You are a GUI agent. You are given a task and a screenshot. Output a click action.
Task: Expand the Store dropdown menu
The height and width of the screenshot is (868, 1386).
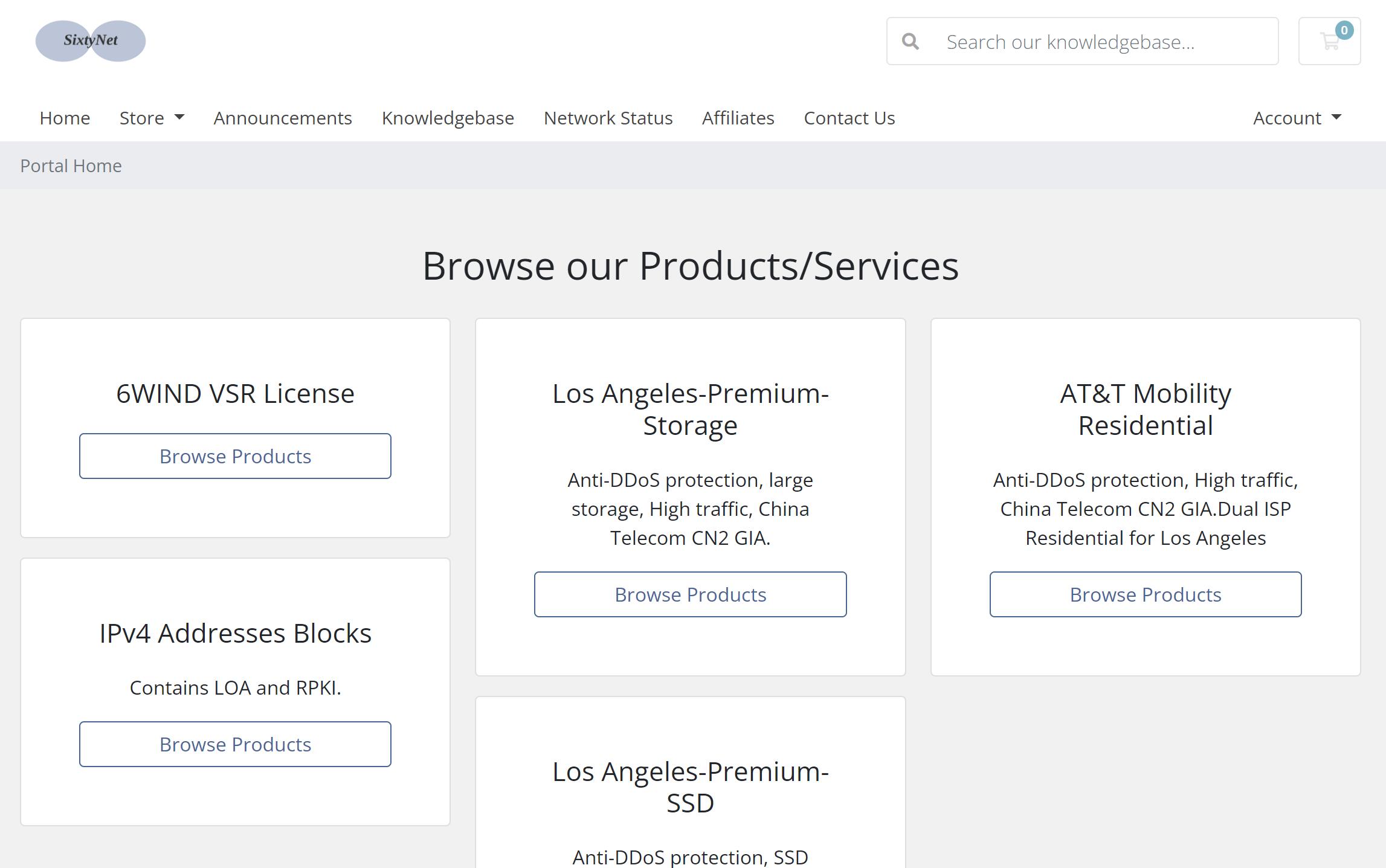(x=152, y=118)
